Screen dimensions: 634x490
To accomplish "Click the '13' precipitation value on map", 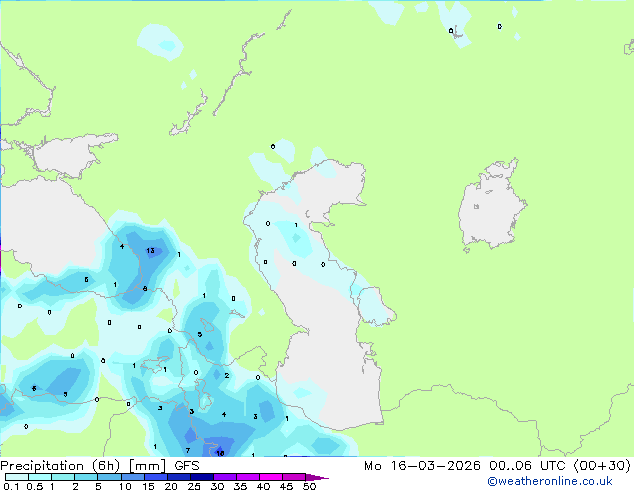I will pos(150,251).
